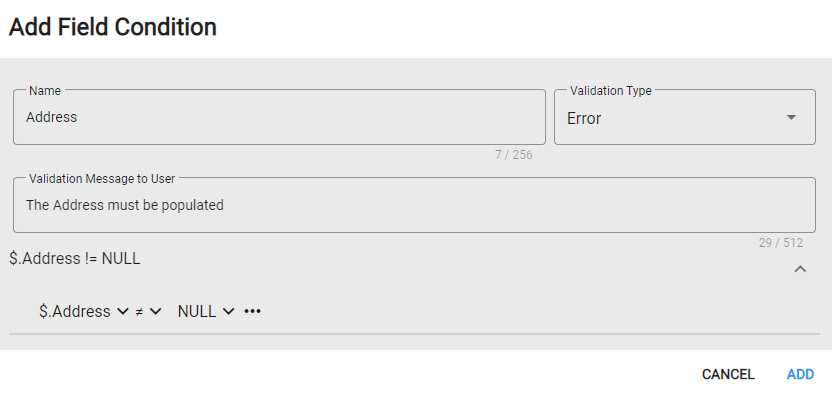This screenshot has width=832, height=394.
Task: Click the Validation Message to User label
Action: coord(102,179)
